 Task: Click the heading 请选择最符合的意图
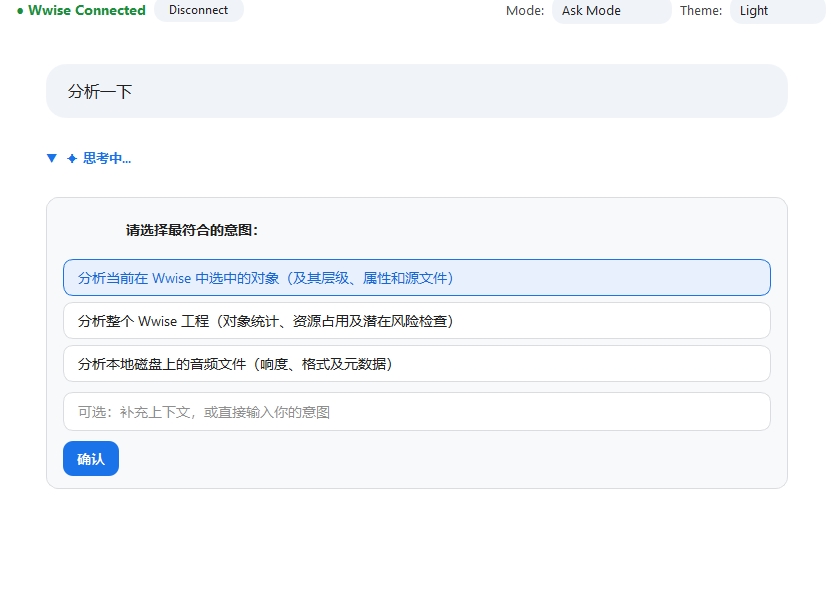192,230
